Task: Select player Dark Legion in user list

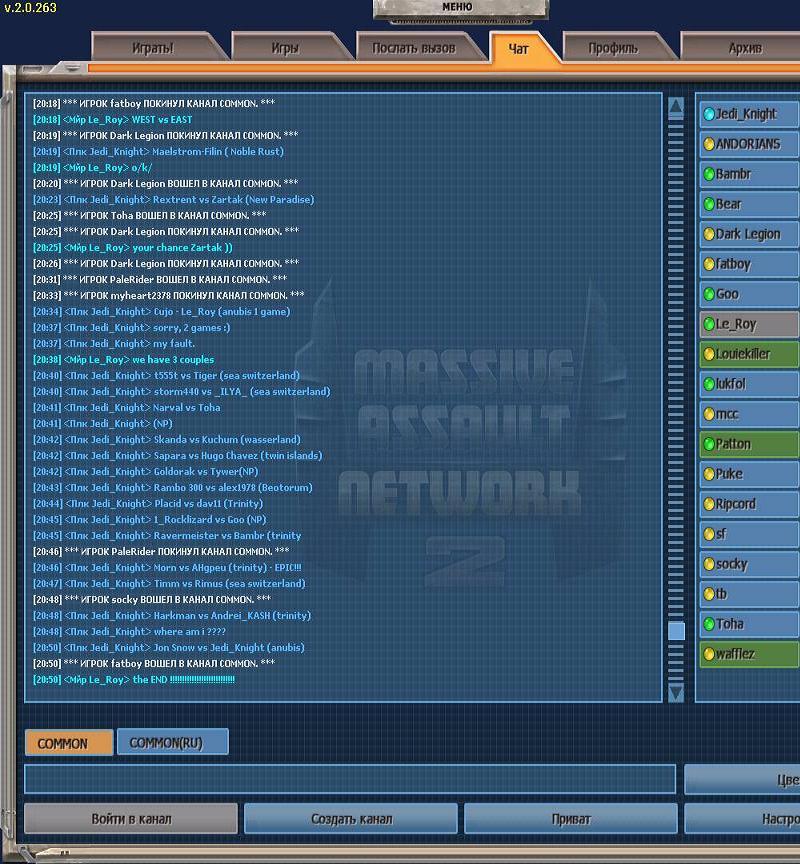Action: point(749,234)
